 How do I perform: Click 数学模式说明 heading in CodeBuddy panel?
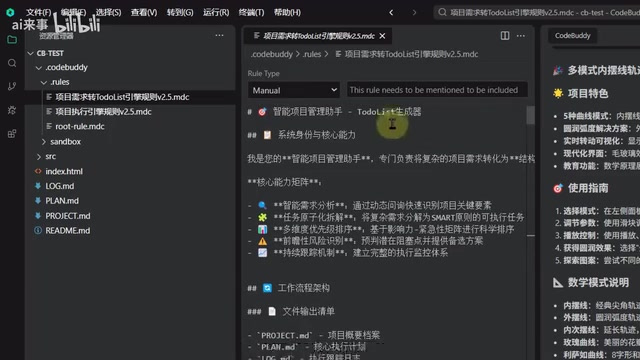pos(598,282)
